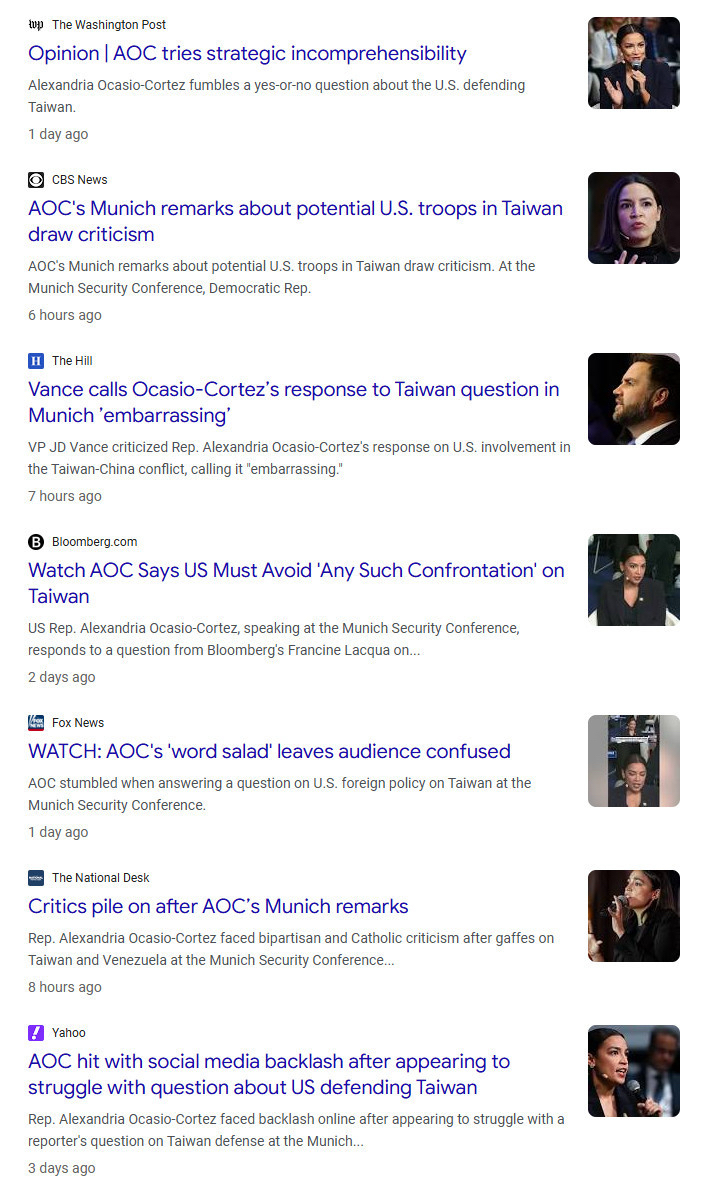Click the Washington Post publisher icon
Image resolution: width=705 pixels, height=1186 pixels.
(x=36, y=25)
